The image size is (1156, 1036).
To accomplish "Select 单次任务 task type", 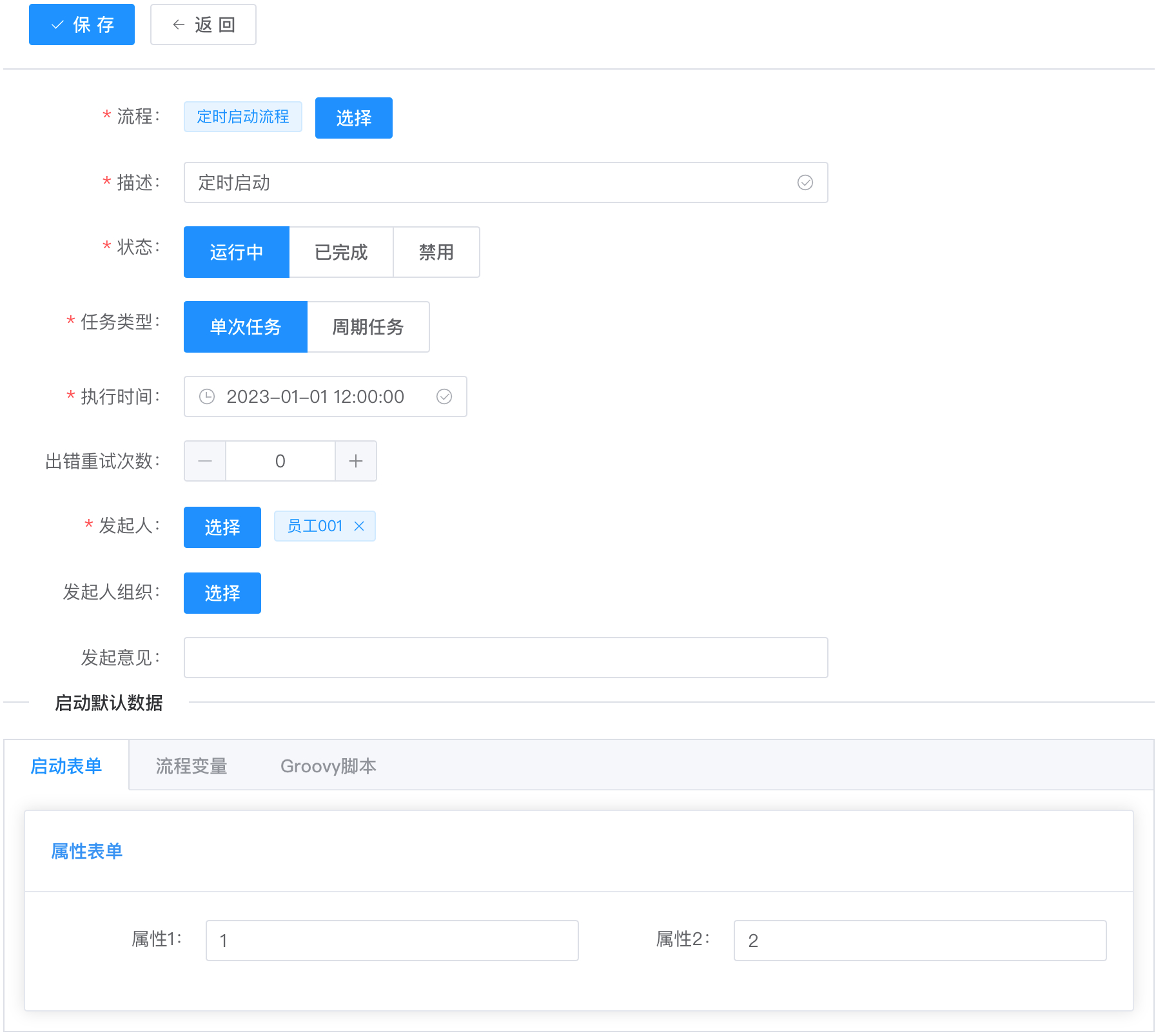I will [246, 327].
